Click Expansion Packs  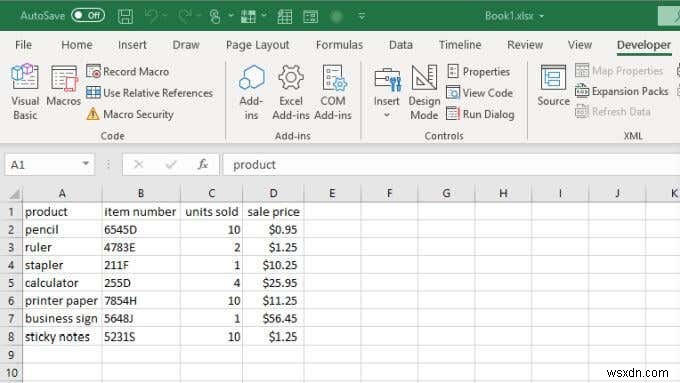(x=621, y=91)
